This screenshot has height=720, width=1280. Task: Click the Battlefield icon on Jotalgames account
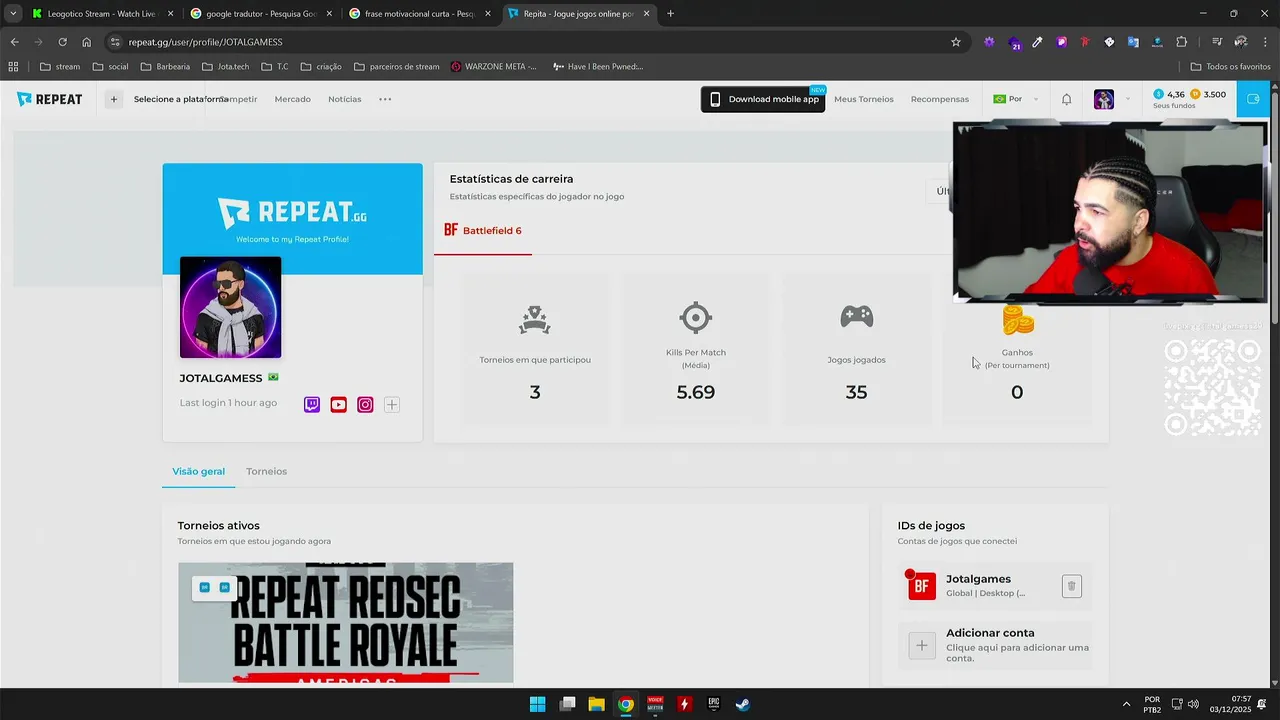coord(922,586)
